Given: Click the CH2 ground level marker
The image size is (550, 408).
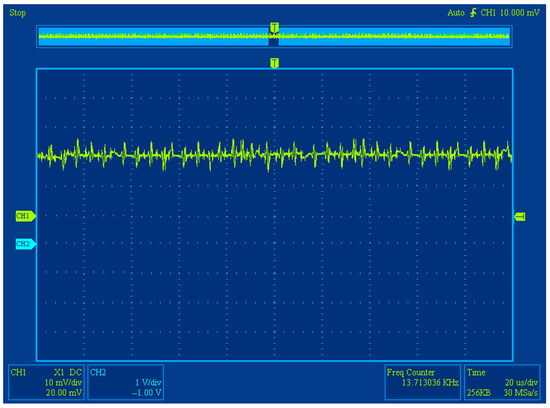Looking at the screenshot, I should (x=26, y=243).
